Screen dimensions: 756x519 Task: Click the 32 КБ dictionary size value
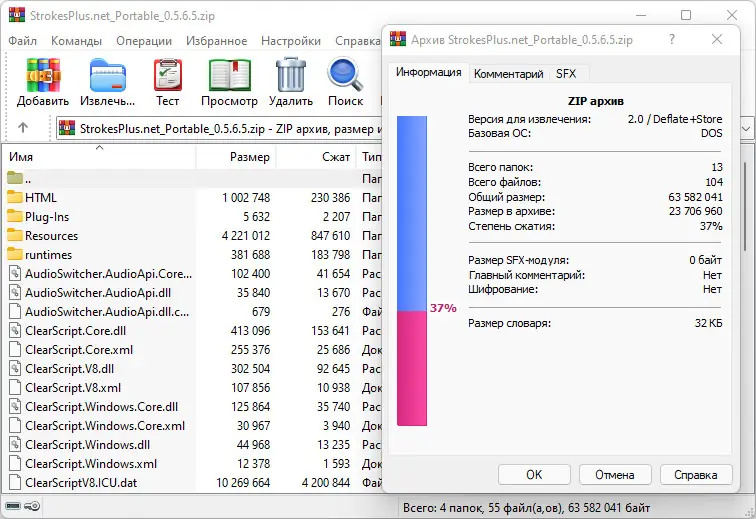point(708,323)
